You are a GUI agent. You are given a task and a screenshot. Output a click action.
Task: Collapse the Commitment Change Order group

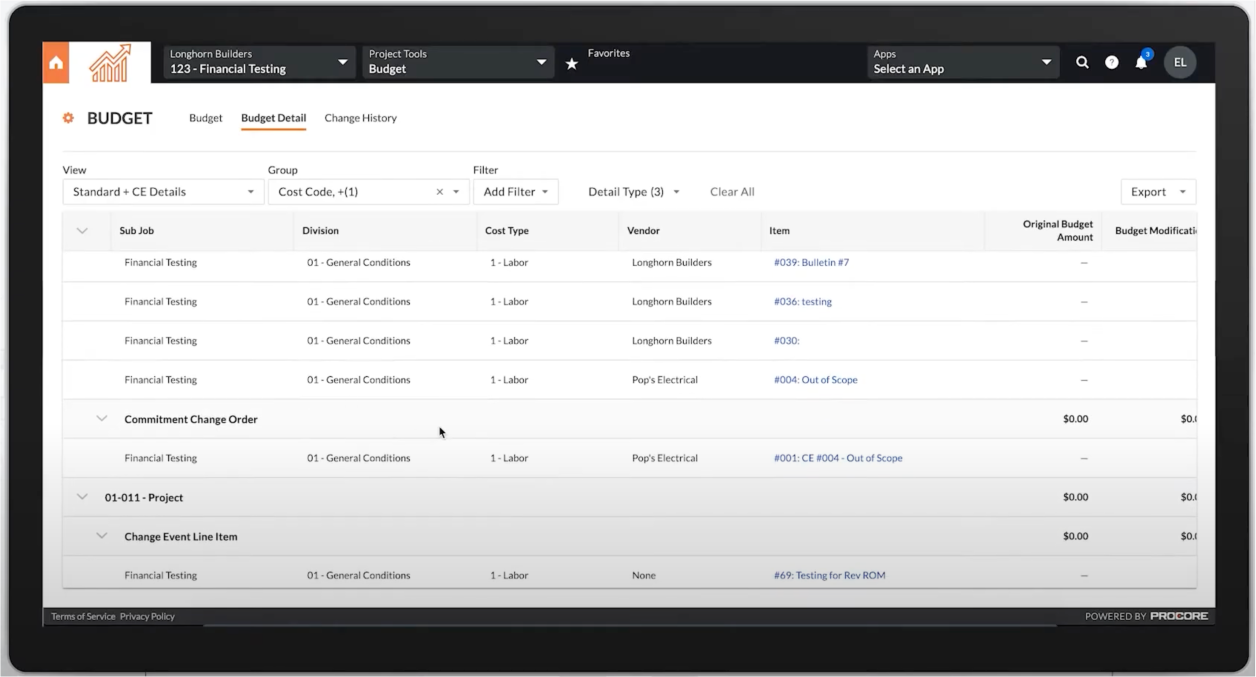coord(102,419)
